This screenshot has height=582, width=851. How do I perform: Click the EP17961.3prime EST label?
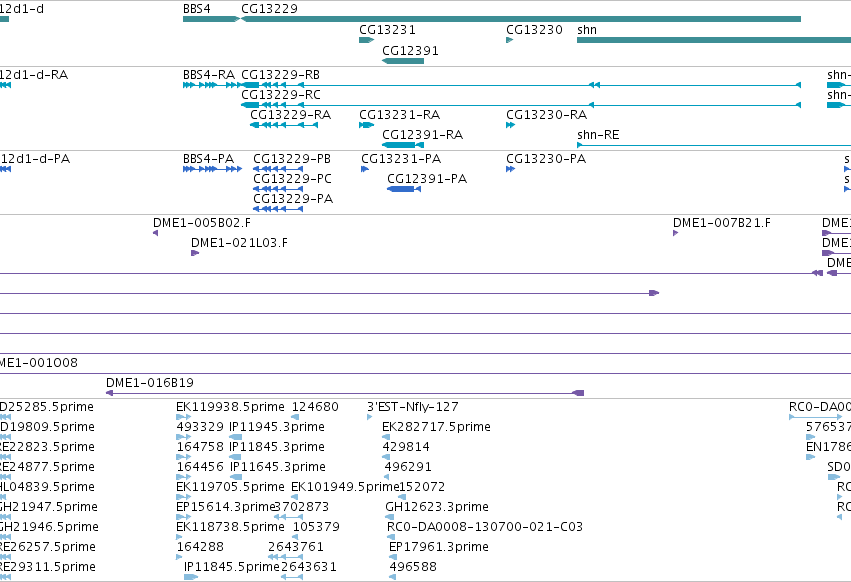pyautogui.click(x=439, y=547)
